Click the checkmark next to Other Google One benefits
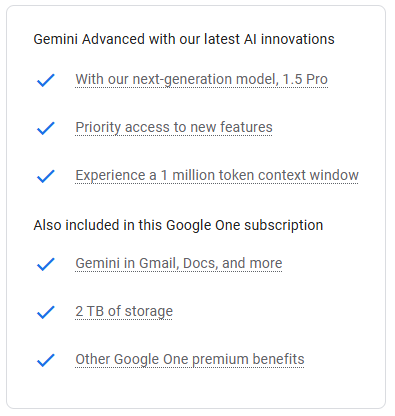Image resolution: width=395 pixels, height=416 pixels. [46, 360]
